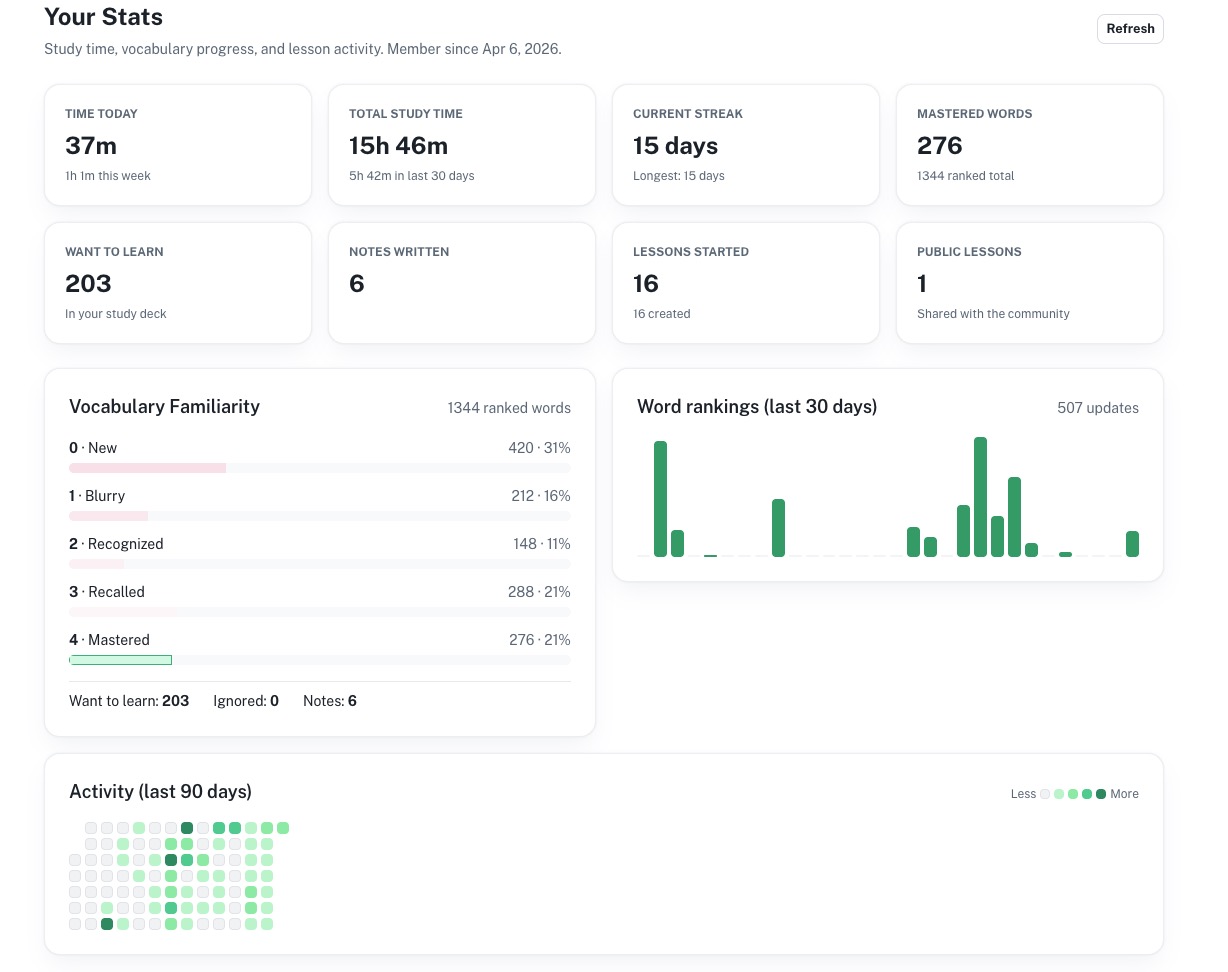Viewport: 1228px width, 972px height.
Task: Click the "1h 1m this week" text
Action: click(108, 176)
